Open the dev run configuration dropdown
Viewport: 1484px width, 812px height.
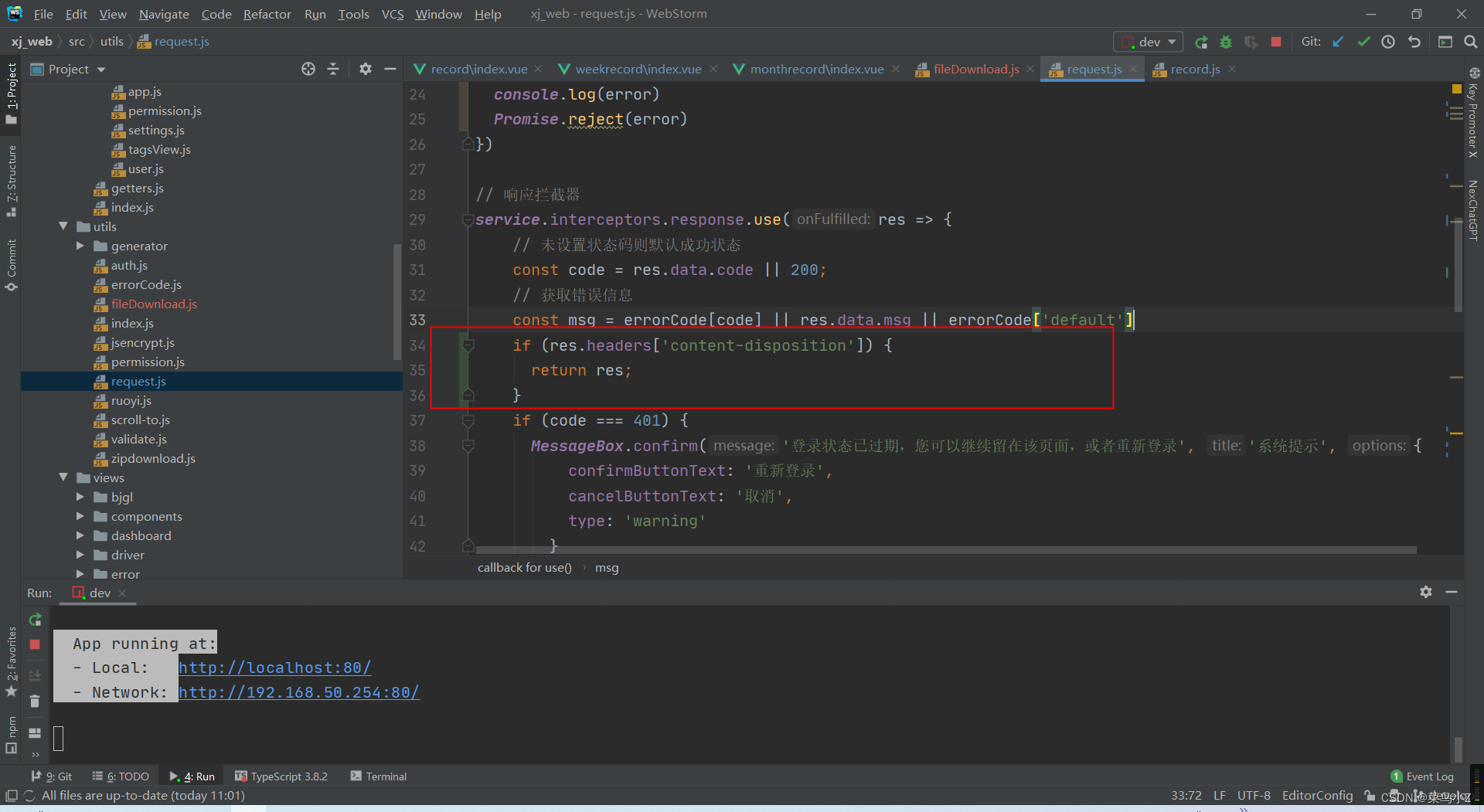1148,42
